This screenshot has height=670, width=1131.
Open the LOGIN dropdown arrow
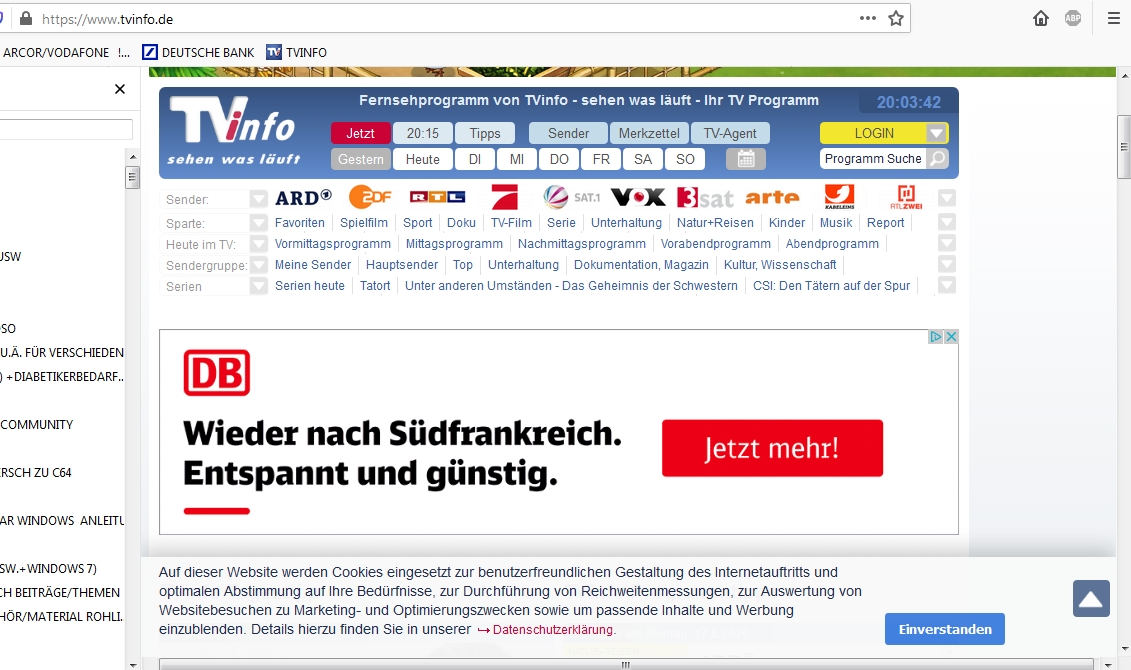click(x=936, y=133)
